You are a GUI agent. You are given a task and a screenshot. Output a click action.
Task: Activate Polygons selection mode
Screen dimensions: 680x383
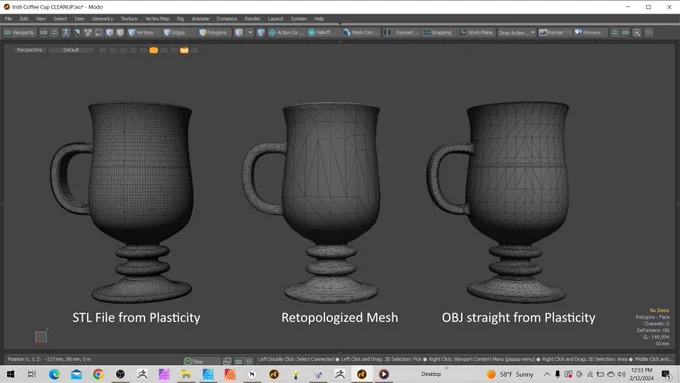click(213, 33)
